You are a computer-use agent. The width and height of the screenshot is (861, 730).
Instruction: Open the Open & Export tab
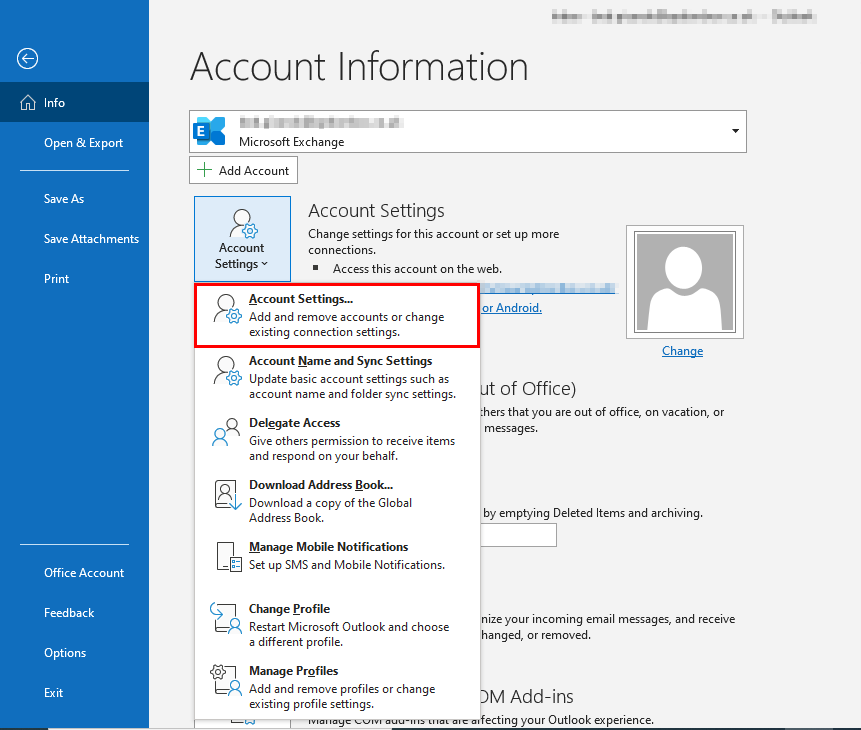[x=74, y=143]
